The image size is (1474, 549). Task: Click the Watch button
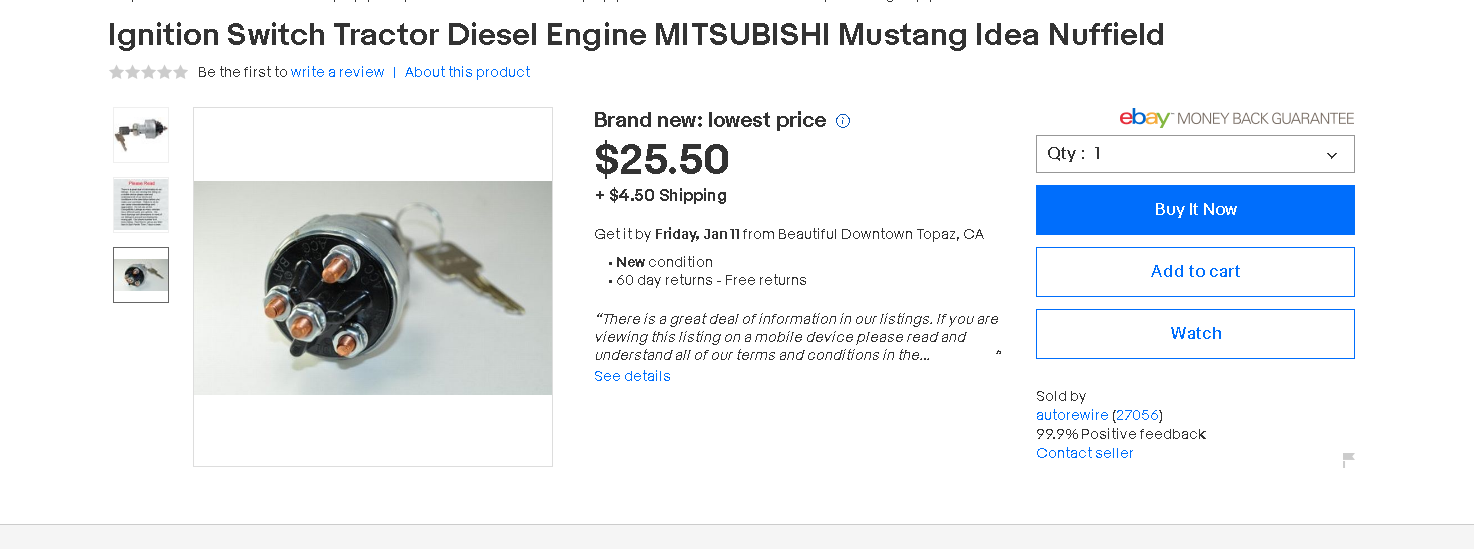1195,334
